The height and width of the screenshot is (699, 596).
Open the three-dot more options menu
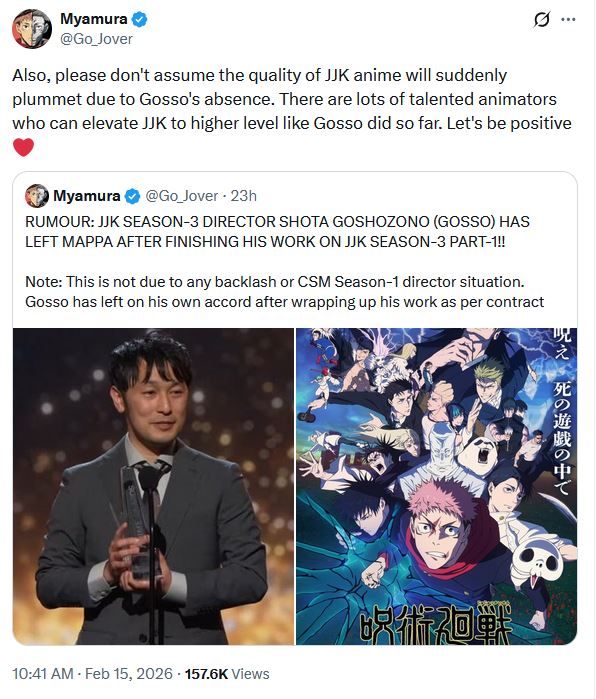click(x=568, y=20)
